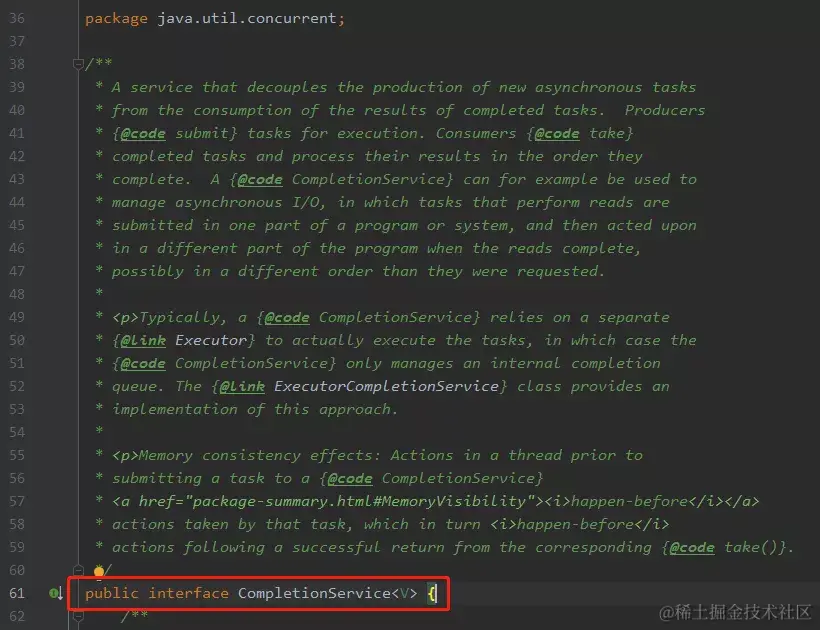Click the fold end marker at line 60
The width and height of the screenshot is (820, 630).
(x=78, y=570)
